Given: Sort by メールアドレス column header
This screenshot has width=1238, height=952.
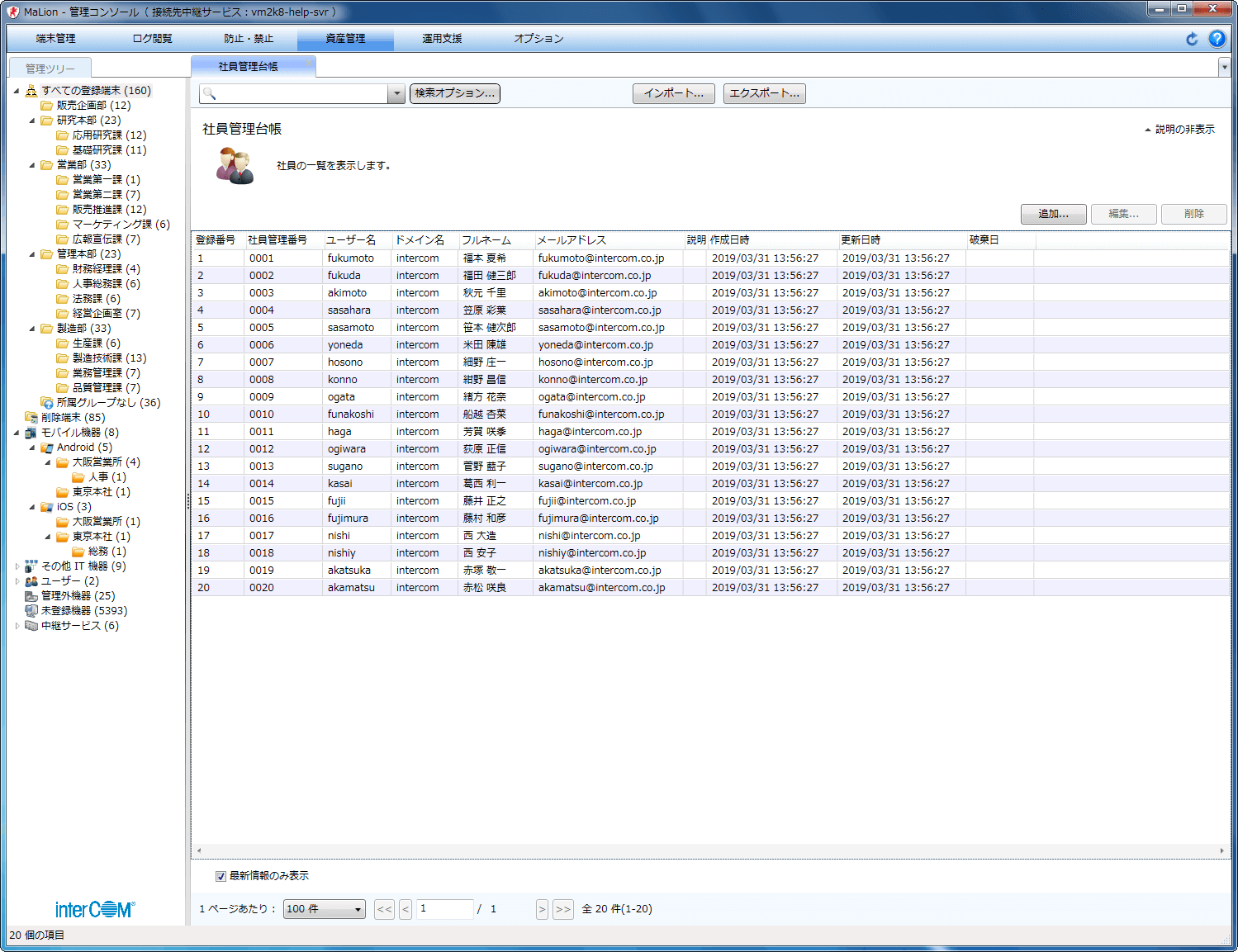Looking at the screenshot, I should 572,240.
